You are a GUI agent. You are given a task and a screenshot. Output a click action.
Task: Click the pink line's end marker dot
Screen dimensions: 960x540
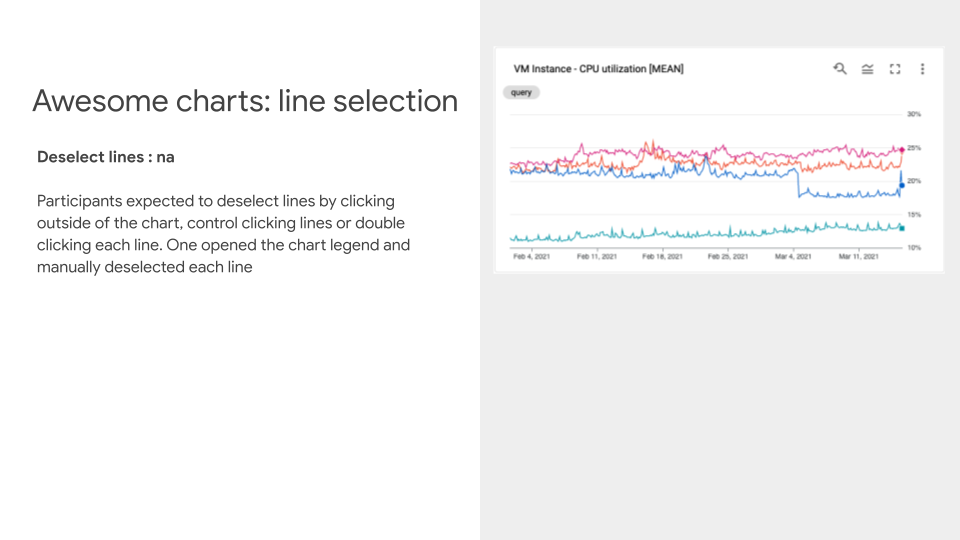click(901, 150)
